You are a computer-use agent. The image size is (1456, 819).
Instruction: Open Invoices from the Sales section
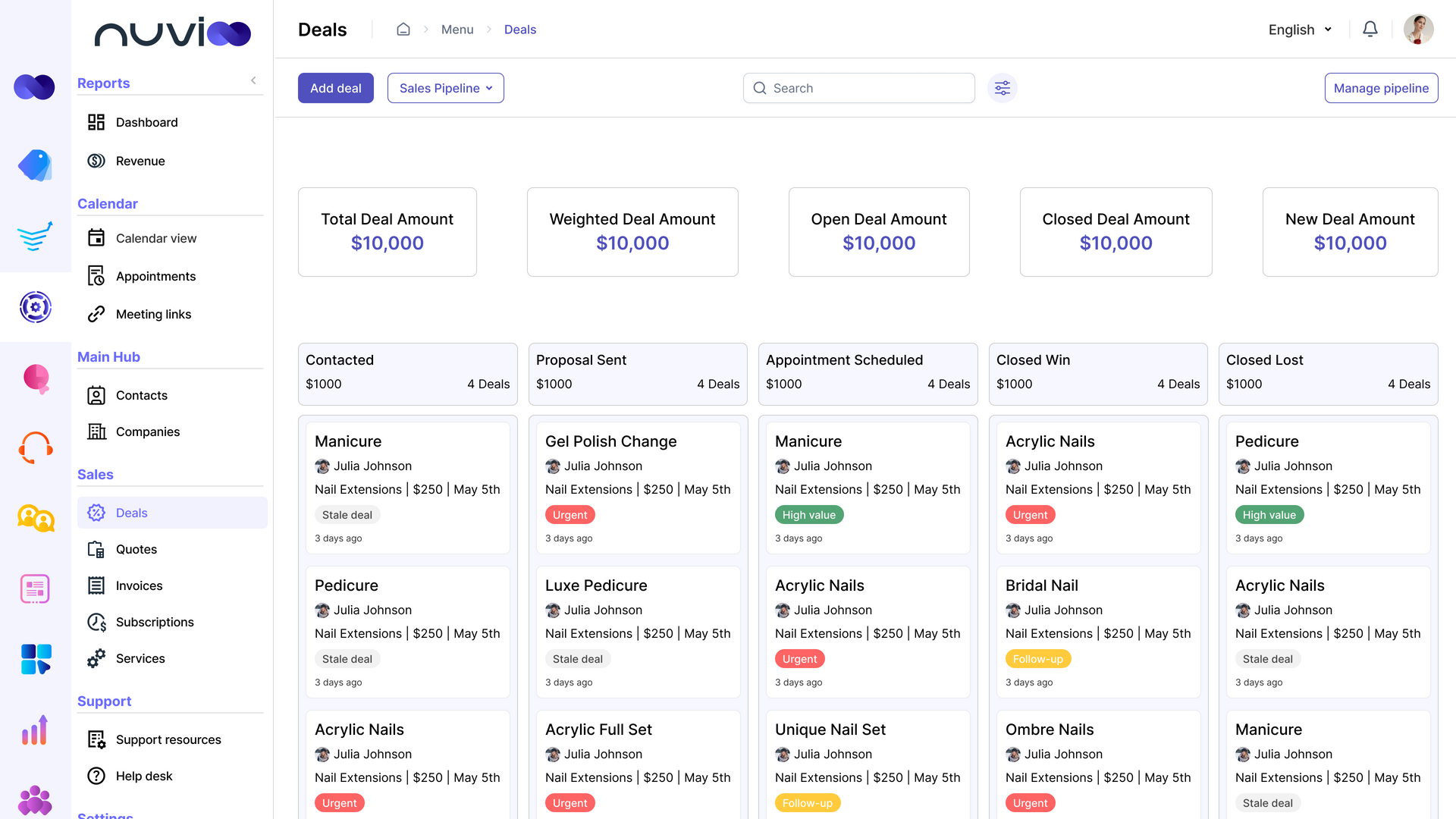click(139, 585)
